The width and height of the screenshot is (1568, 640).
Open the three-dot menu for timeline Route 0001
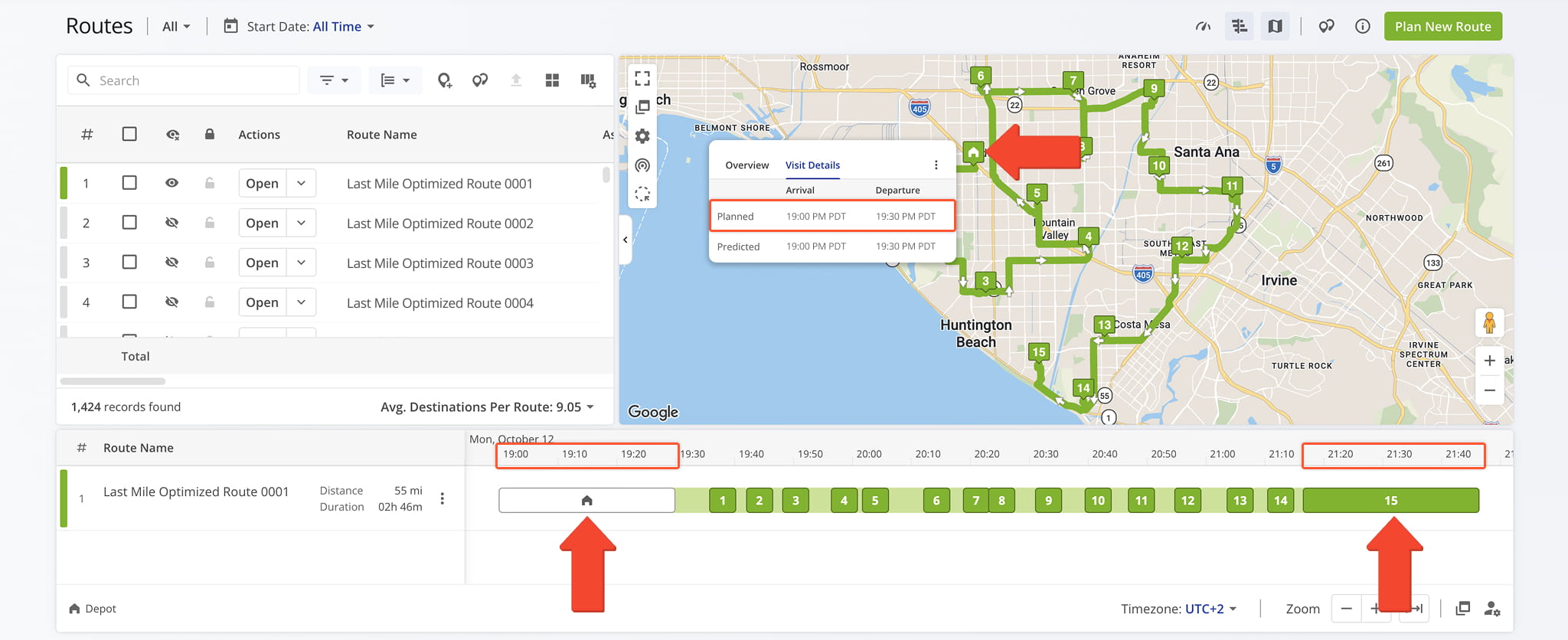coord(442,498)
